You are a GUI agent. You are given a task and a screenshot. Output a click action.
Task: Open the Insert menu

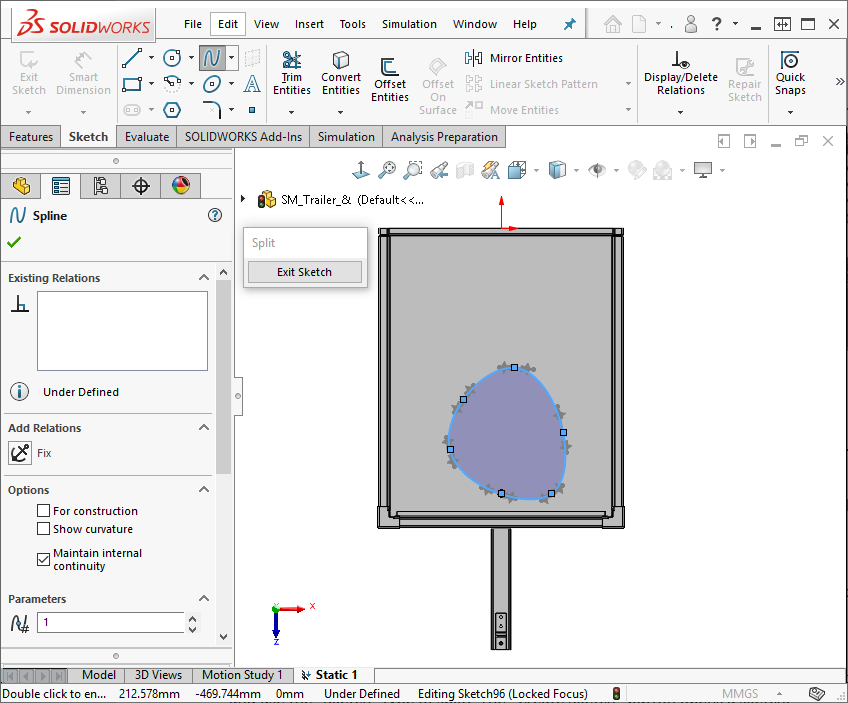click(309, 24)
